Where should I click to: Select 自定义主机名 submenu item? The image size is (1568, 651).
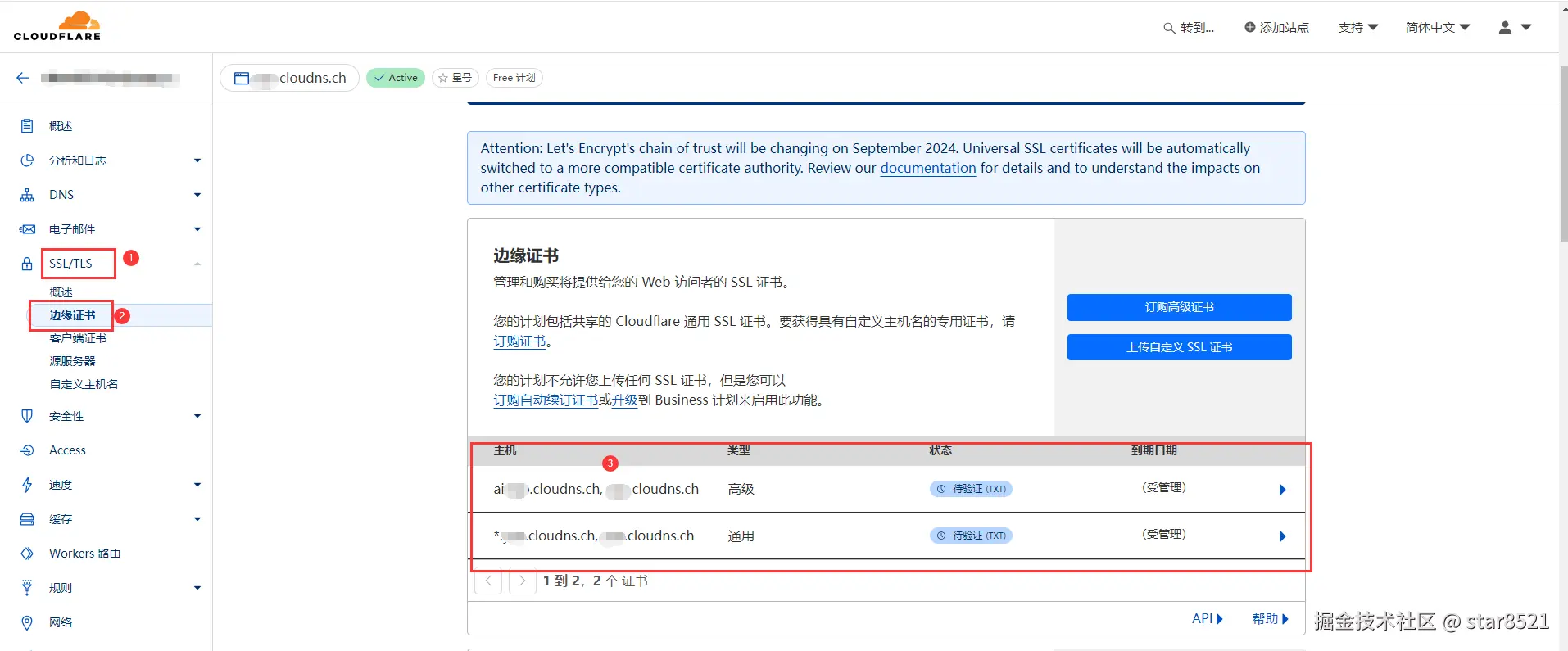coord(84,384)
